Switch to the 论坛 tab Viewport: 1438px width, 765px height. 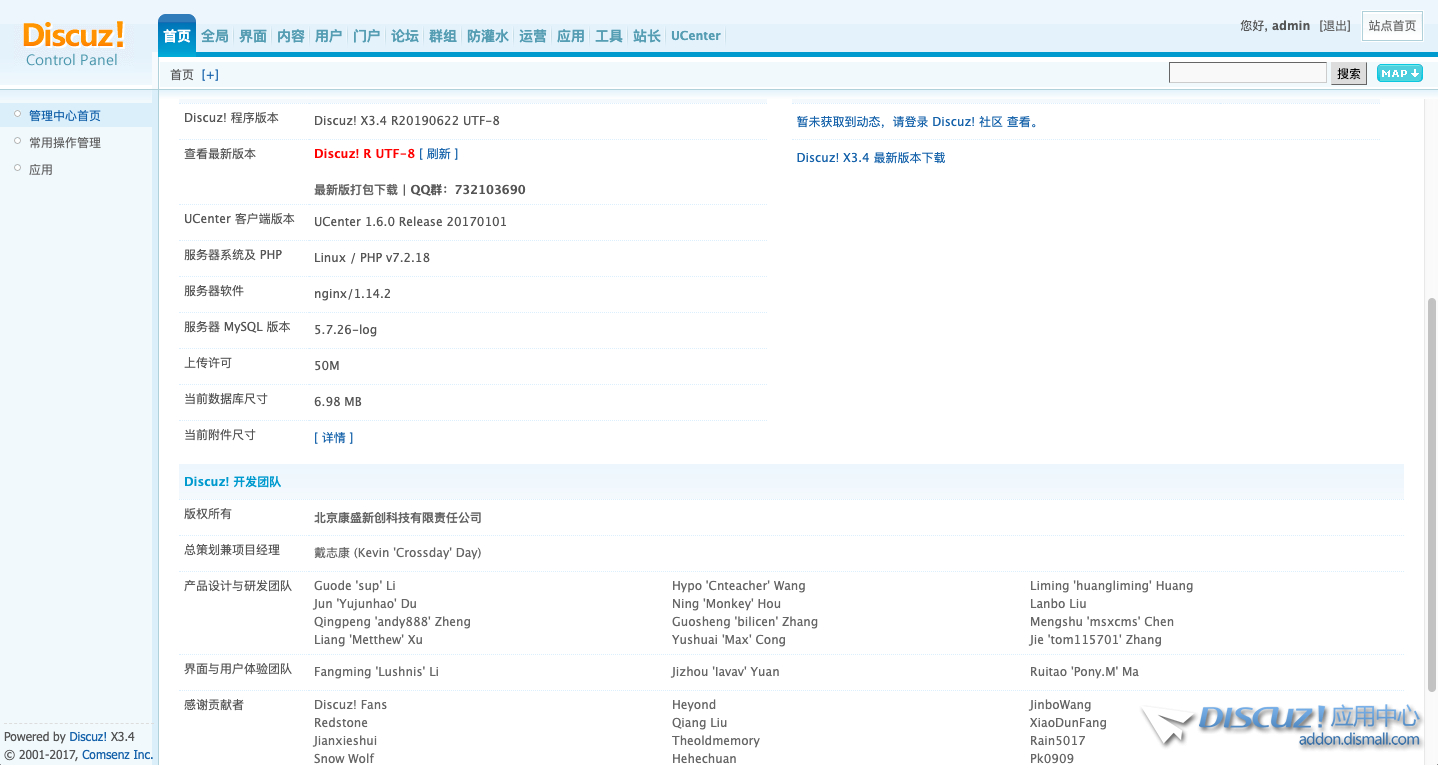click(405, 36)
